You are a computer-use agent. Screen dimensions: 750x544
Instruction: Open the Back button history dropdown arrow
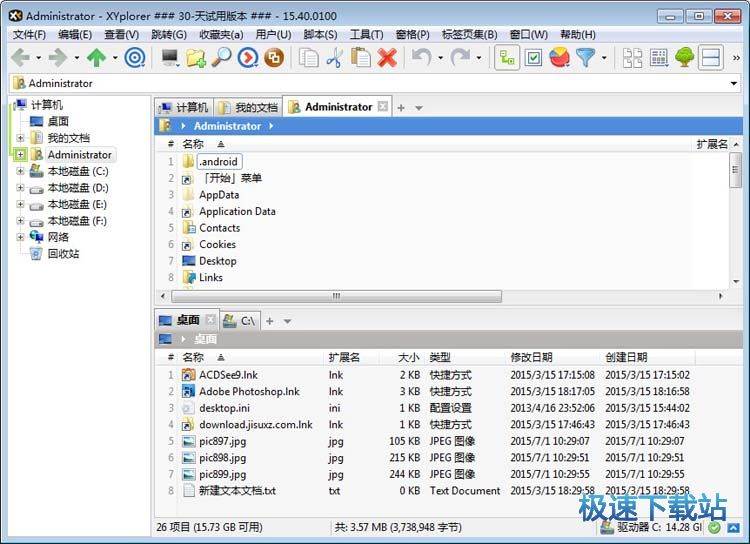pyautogui.click(x=37, y=58)
